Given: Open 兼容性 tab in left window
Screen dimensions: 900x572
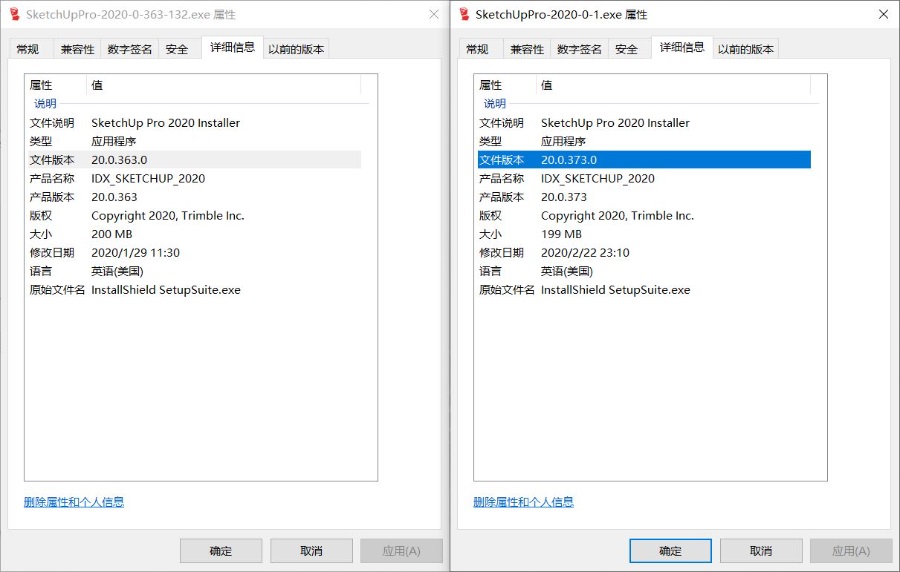Looking at the screenshot, I should [77, 49].
